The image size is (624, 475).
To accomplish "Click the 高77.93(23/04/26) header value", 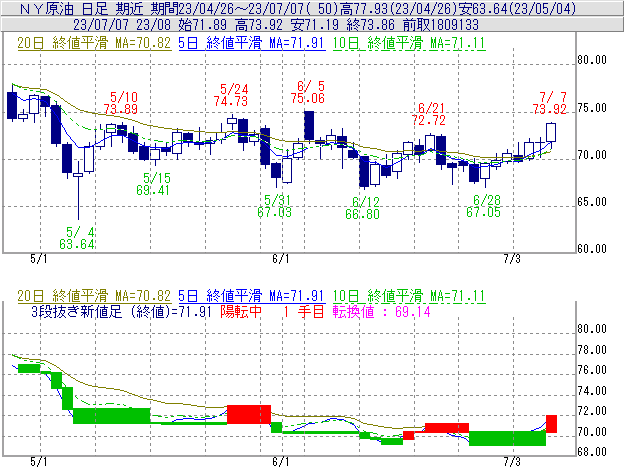I will click(x=397, y=9).
